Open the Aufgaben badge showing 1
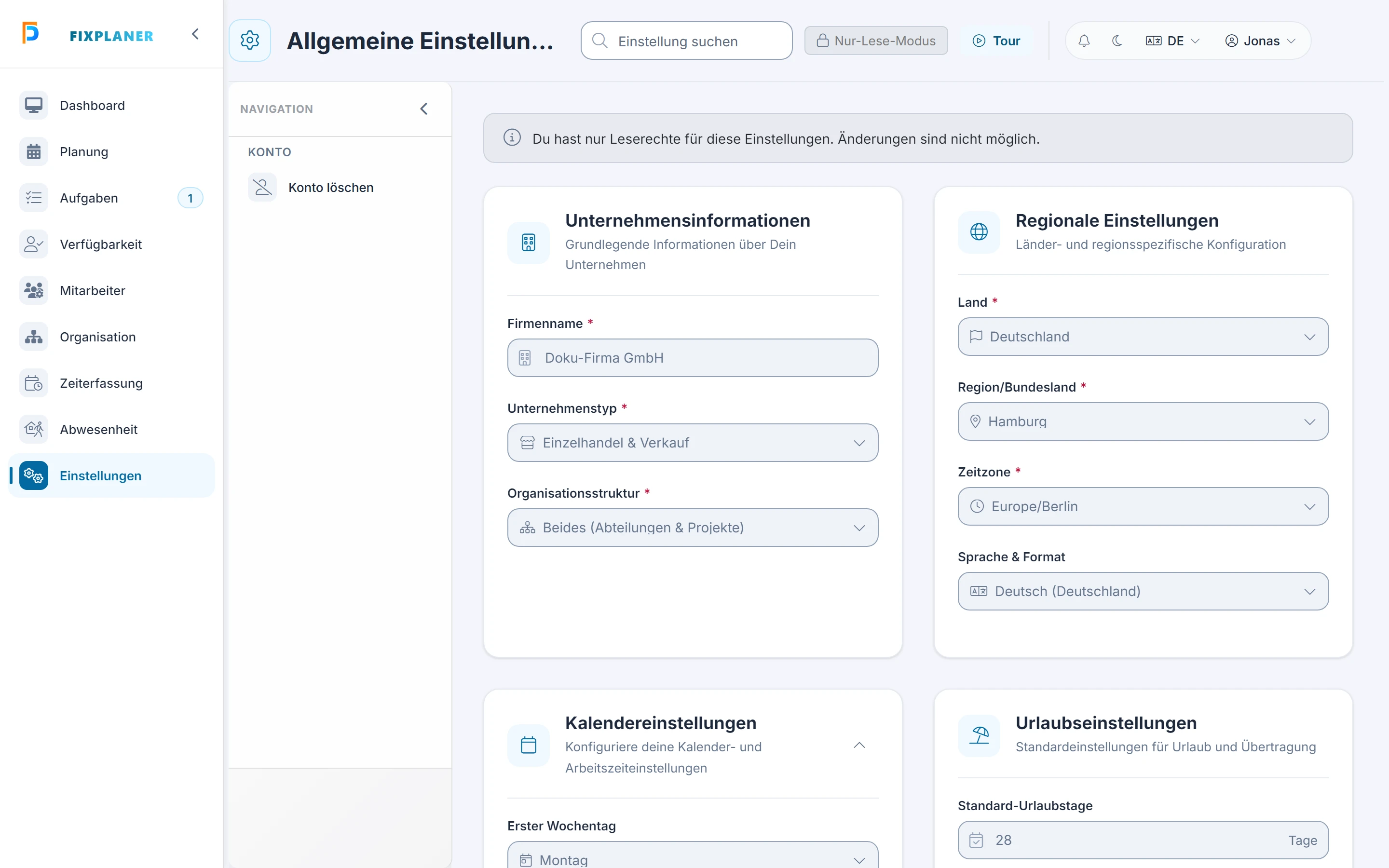The height and width of the screenshot is (868, 1389). 190,198
